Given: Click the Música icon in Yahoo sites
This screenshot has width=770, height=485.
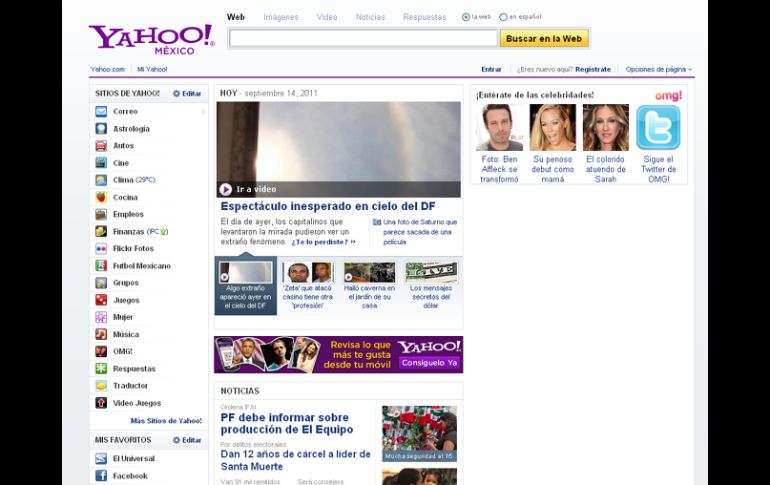Looking at the screenshot, I should point(101,334).
